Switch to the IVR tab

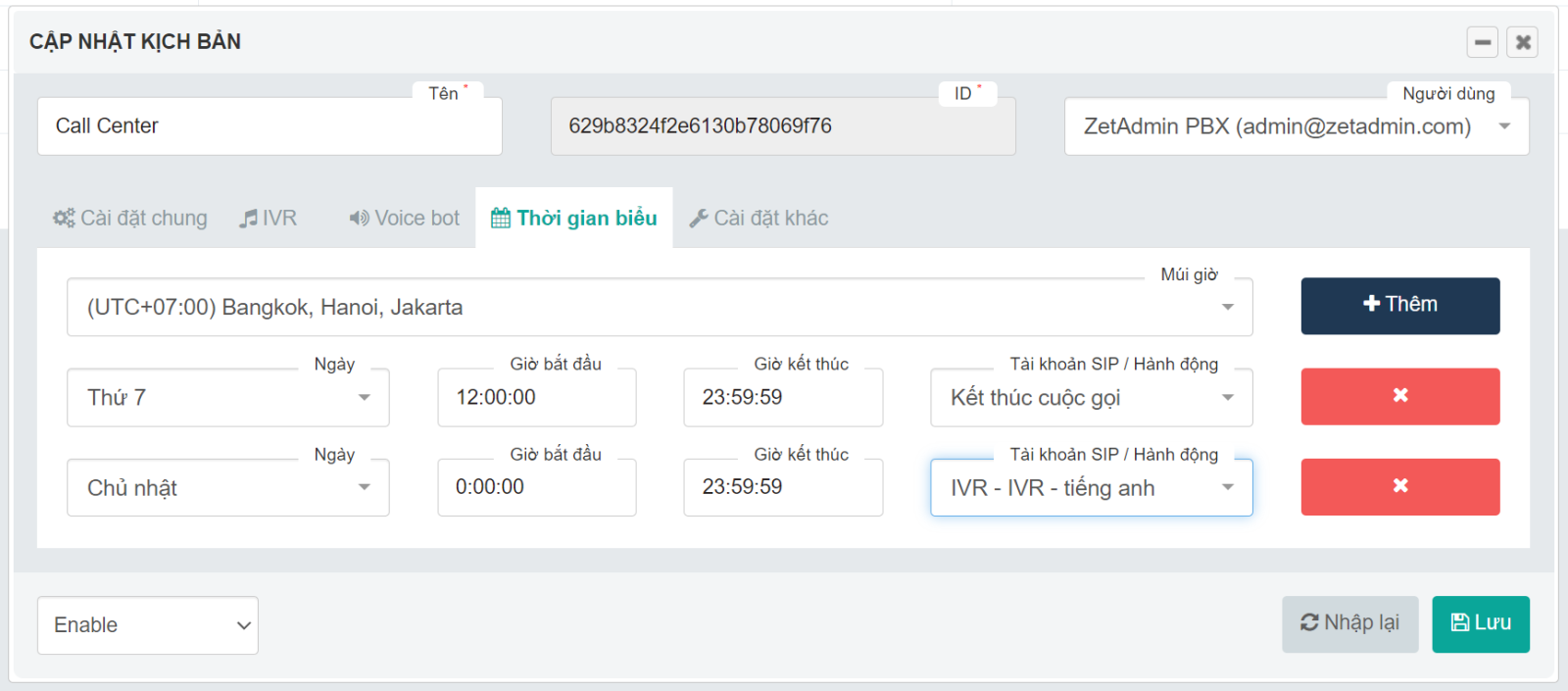(x=269, y=218)
